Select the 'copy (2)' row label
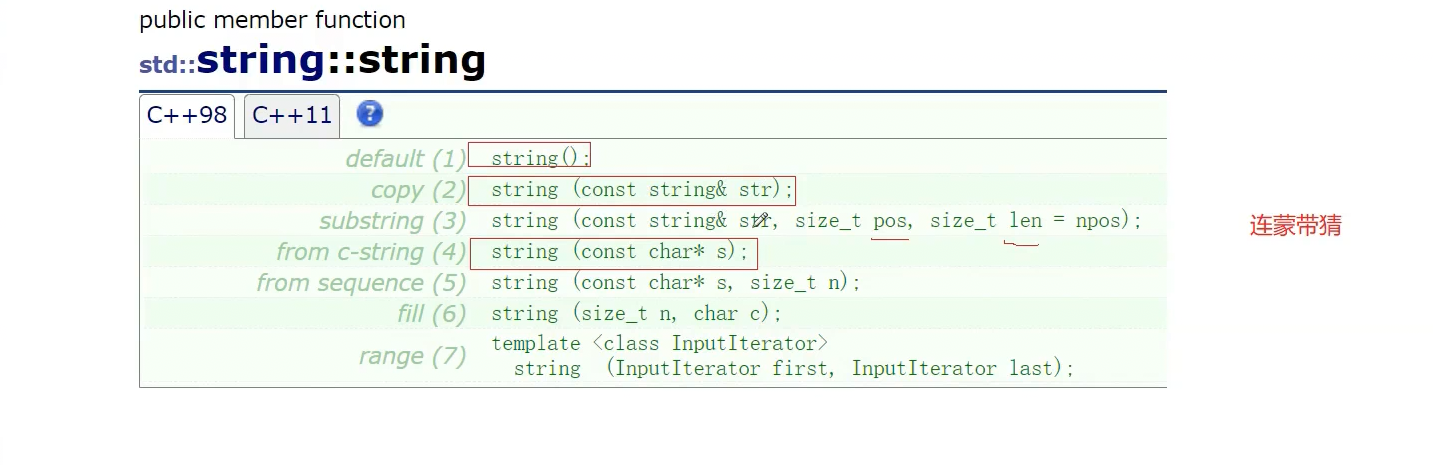1433x465 pixels. pyautogui.click(x=419, y=190)
